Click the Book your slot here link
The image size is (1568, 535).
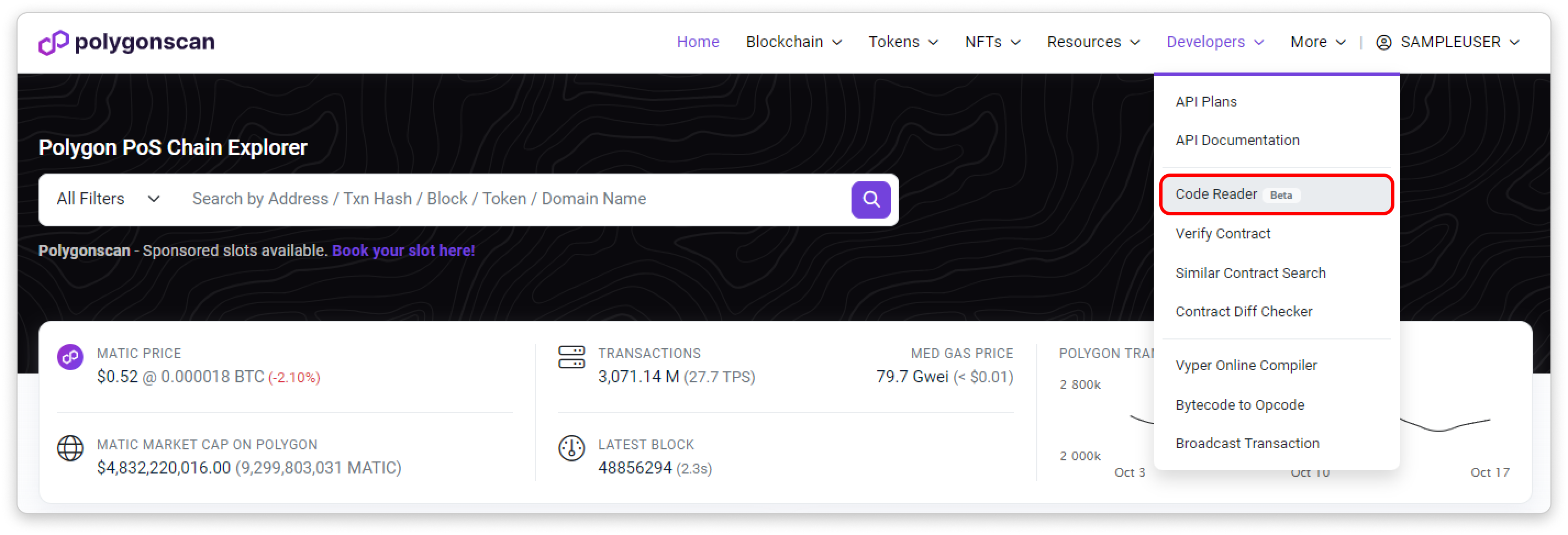click(x=403, y=251)
